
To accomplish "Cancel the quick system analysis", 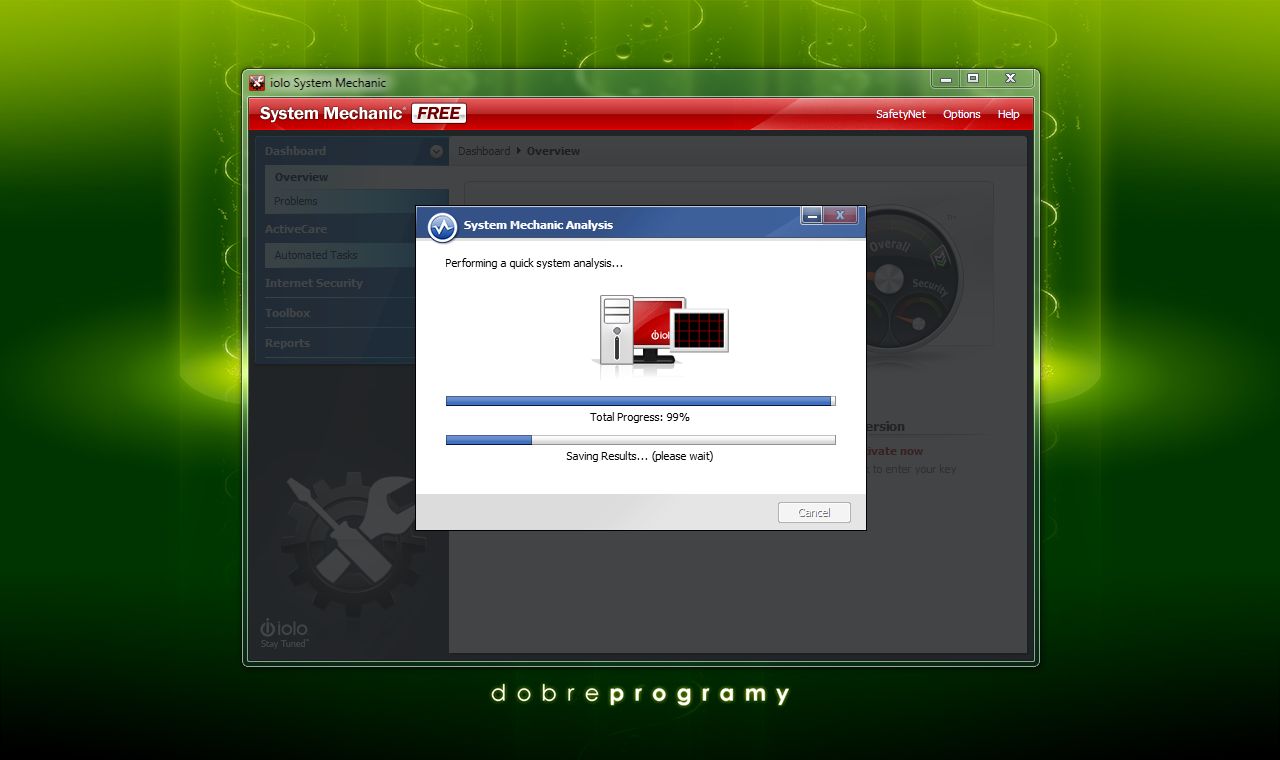I will [x=814, y=513].
